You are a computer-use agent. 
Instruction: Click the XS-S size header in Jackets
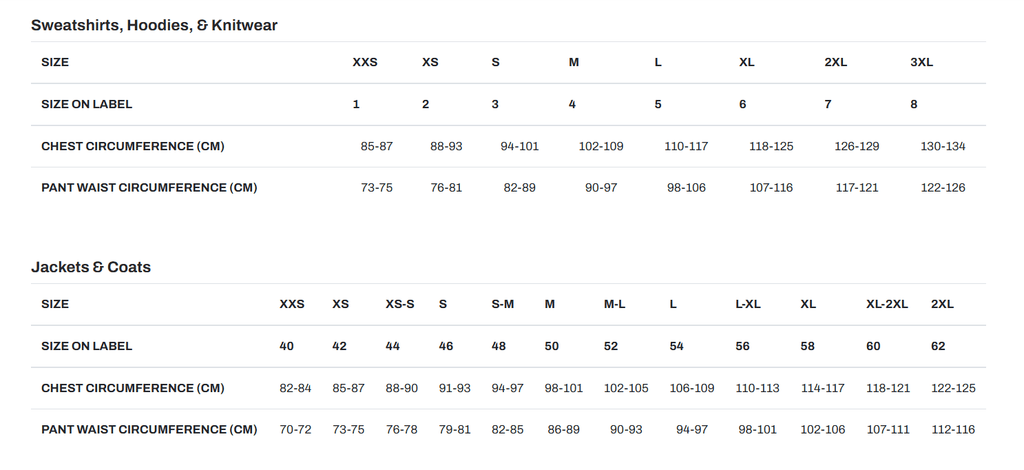tap(400, 304)
